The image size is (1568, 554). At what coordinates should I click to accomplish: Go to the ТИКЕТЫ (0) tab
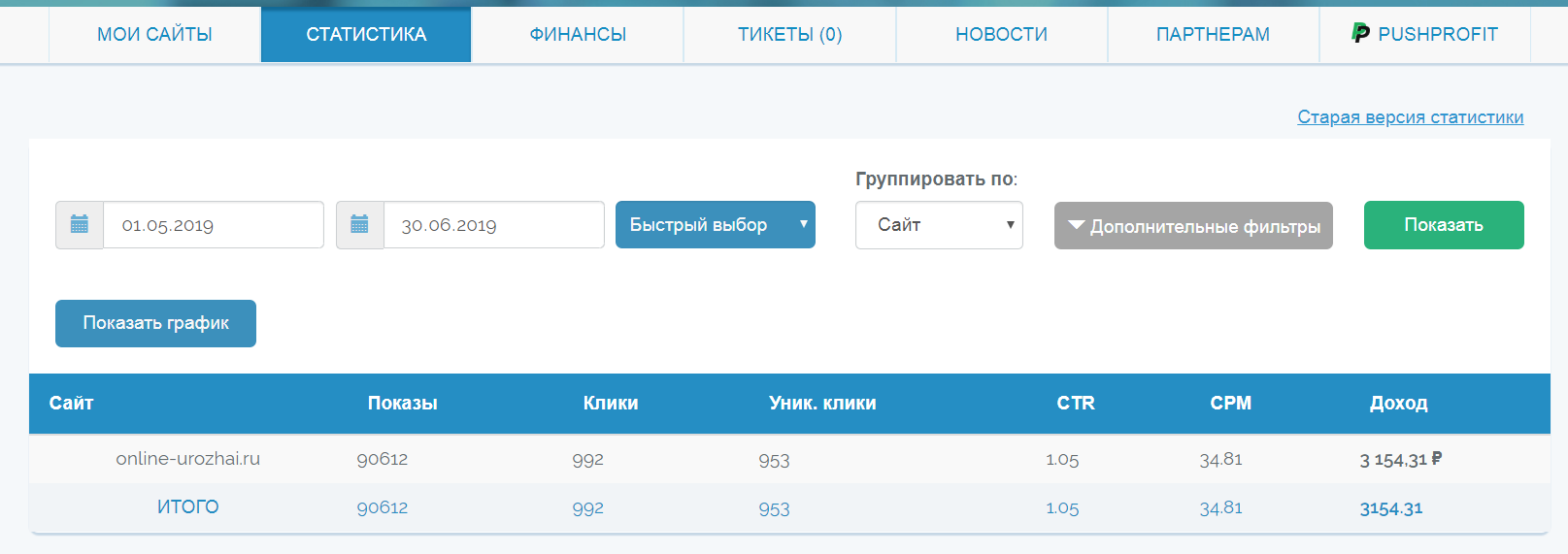point(789,35)
